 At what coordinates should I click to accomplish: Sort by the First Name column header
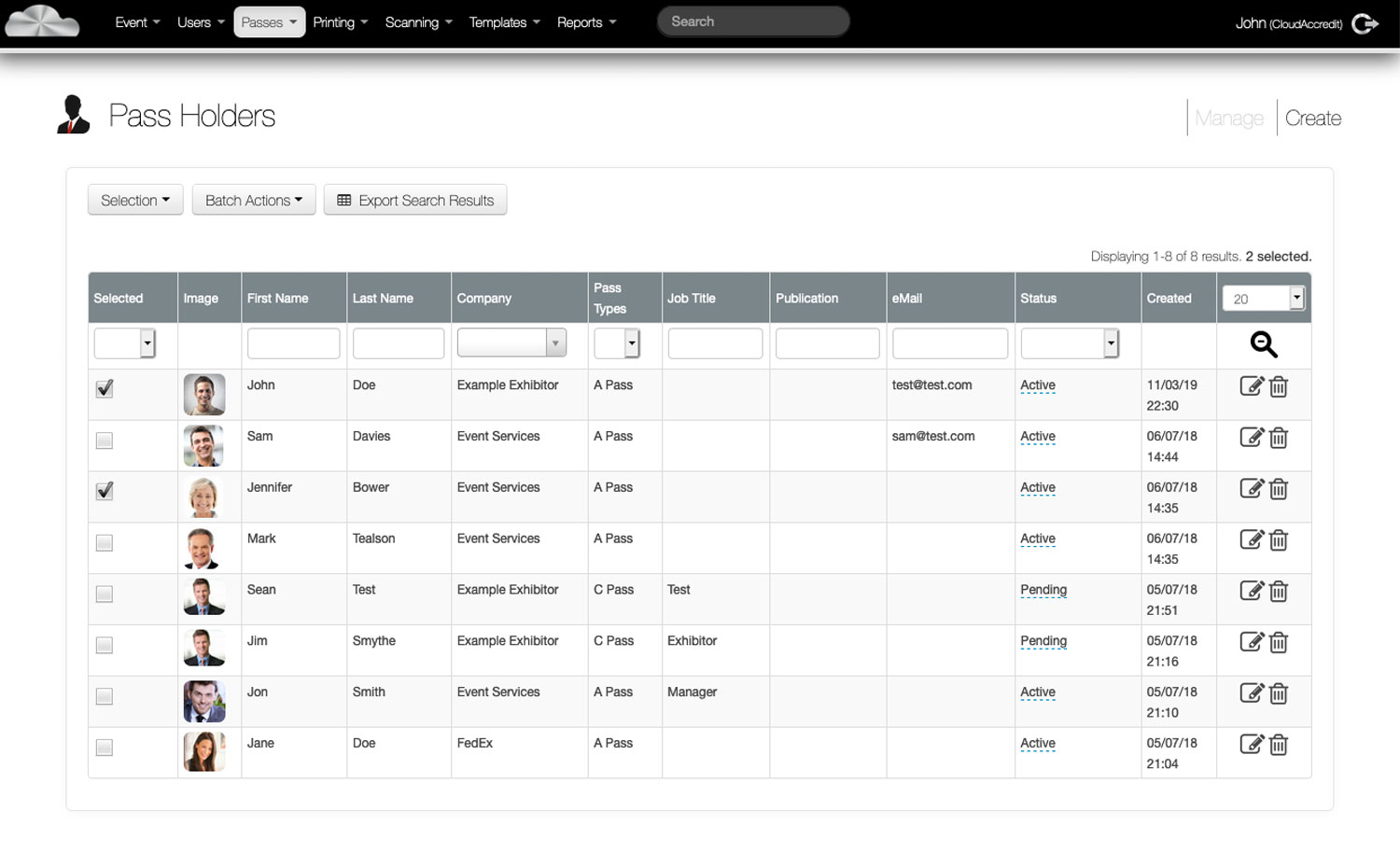[x=277, y=299]
